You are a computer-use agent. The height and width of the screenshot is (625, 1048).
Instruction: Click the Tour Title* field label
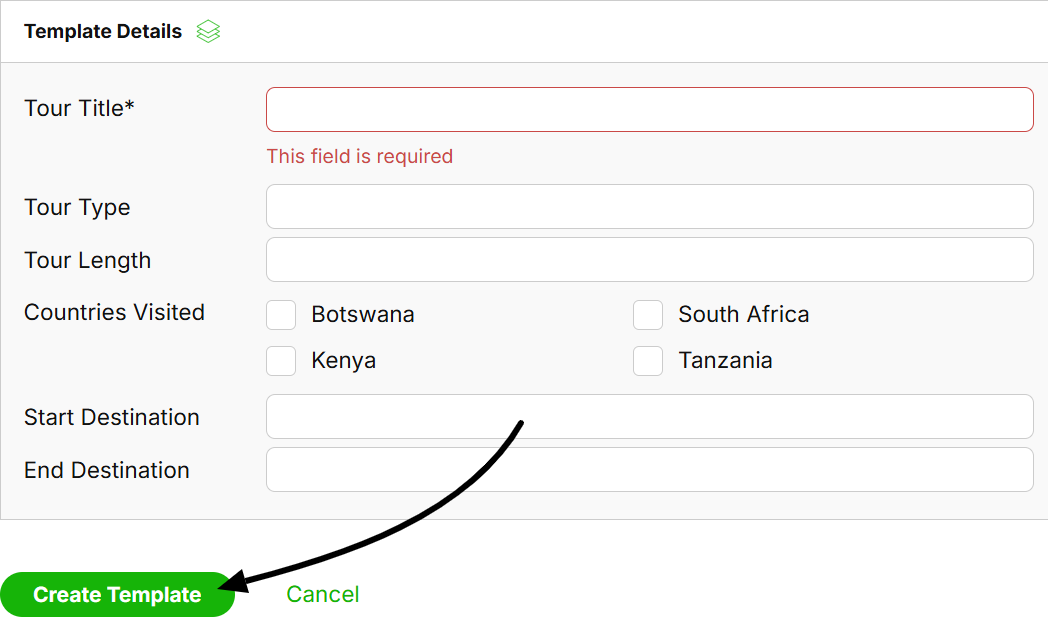coord(79,108)
